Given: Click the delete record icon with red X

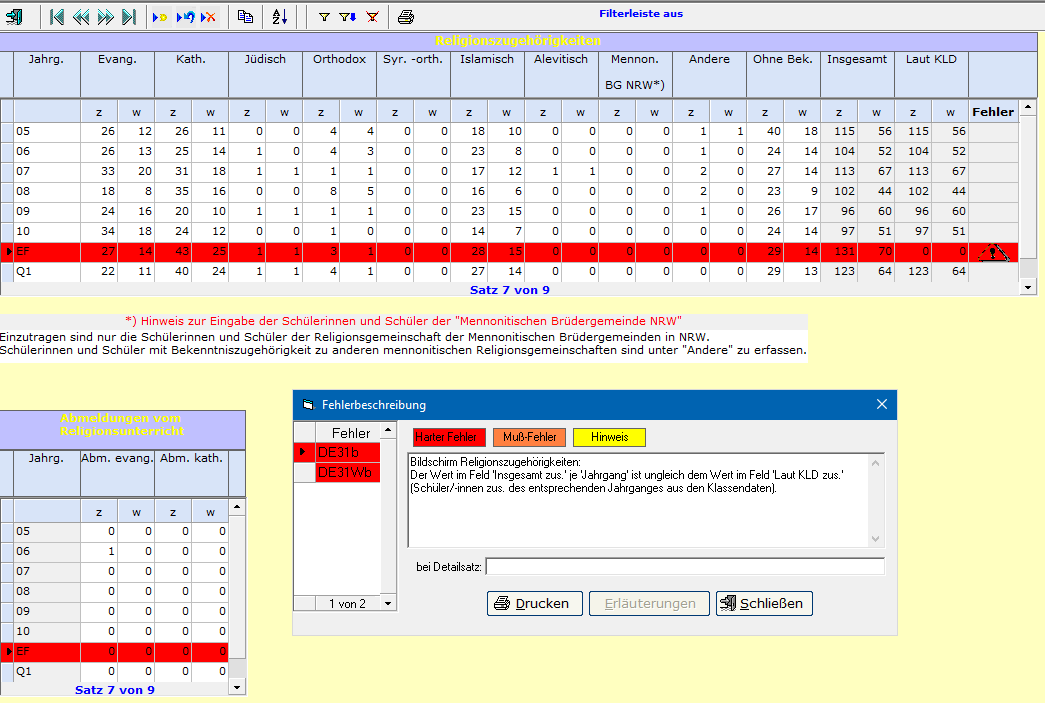Looking at the screenshot, I should 208,17.
